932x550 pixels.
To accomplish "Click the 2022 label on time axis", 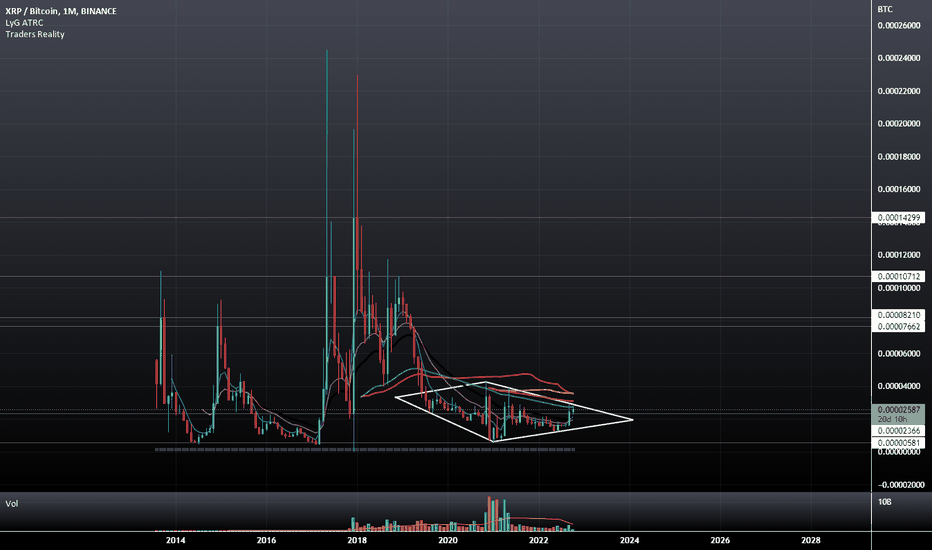I will (539, 540).
